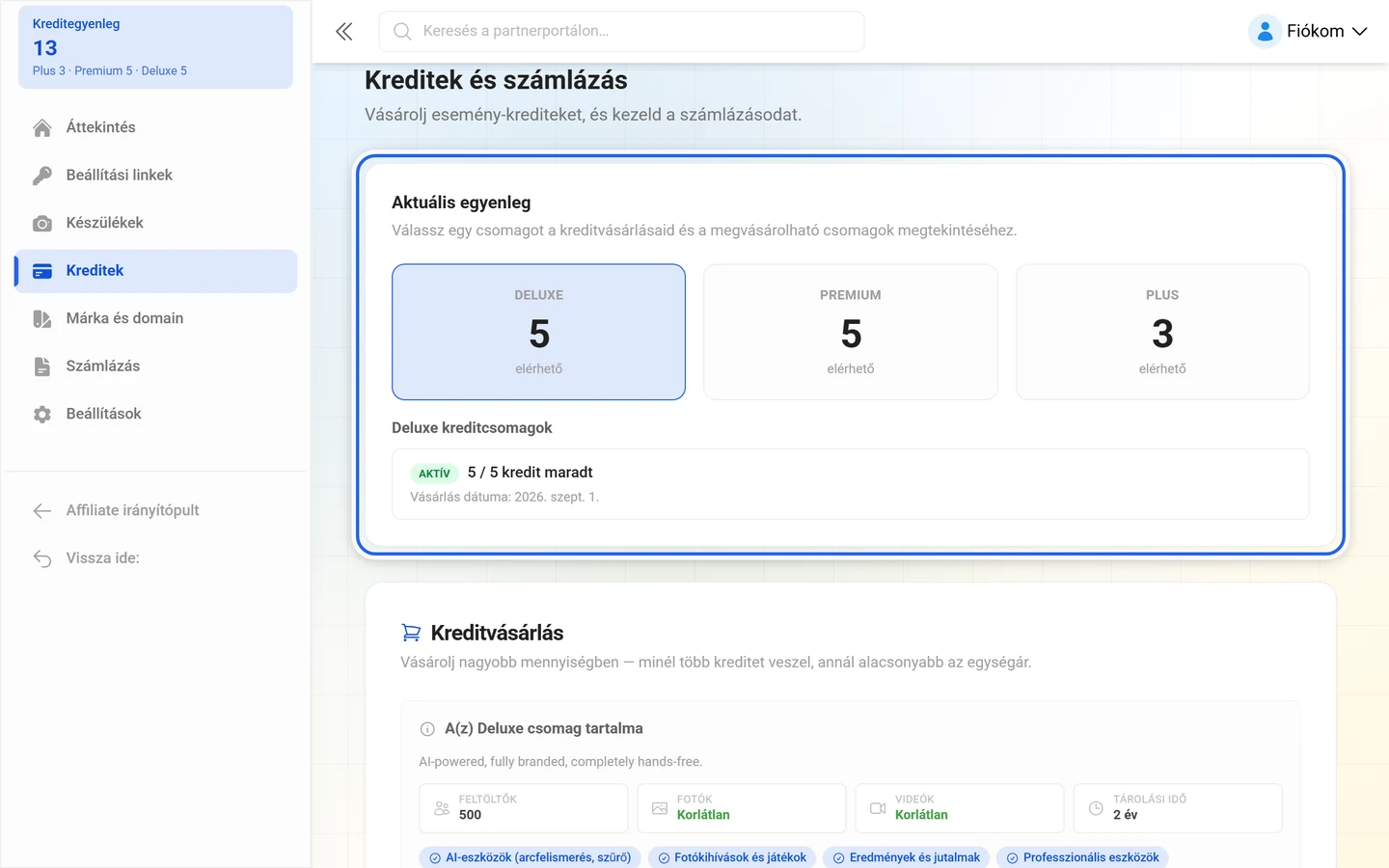This screenshot has width=1389, height=868.
Task: Go to Affiliate irányítópult link
Action: click(x=155, y=510)
